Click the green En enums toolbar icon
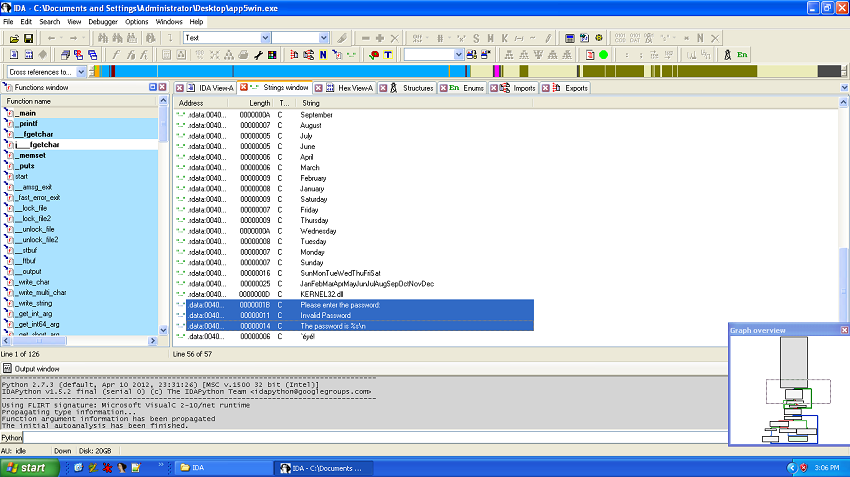 742,55
